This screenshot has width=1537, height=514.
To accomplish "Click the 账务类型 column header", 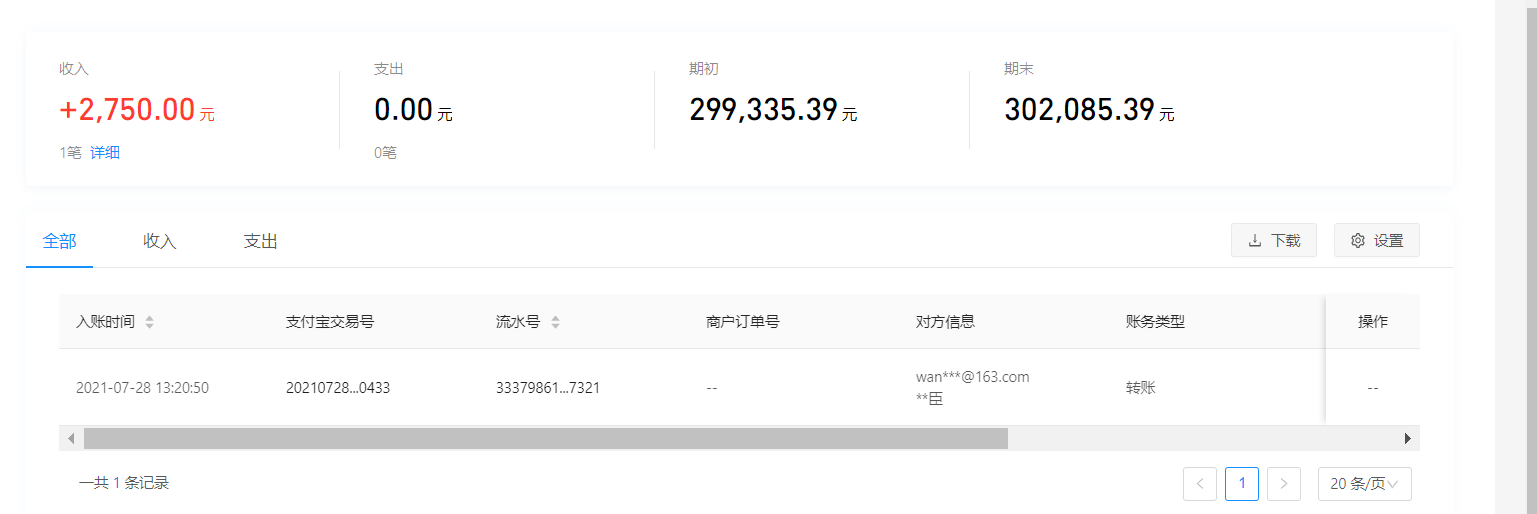I will click(x=1155, y=322).
